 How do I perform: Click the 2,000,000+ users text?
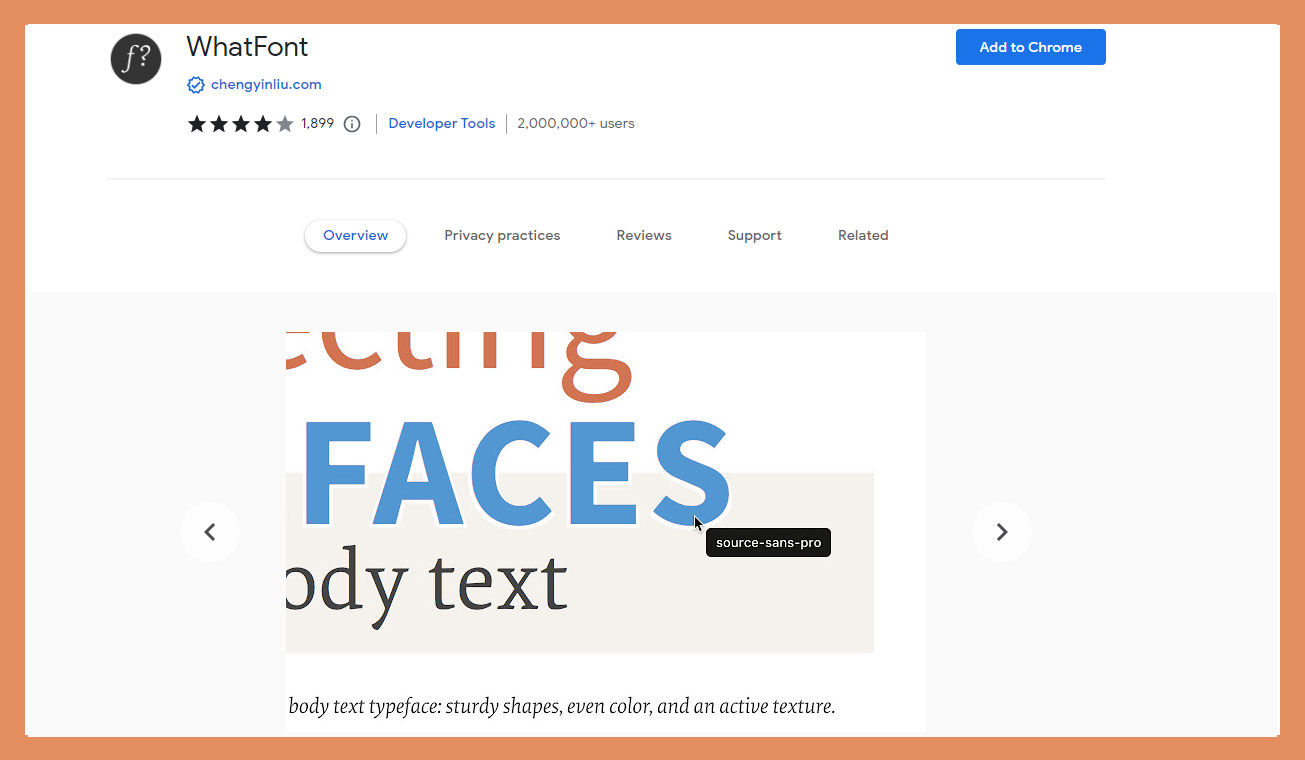click(x=575, y=123)
